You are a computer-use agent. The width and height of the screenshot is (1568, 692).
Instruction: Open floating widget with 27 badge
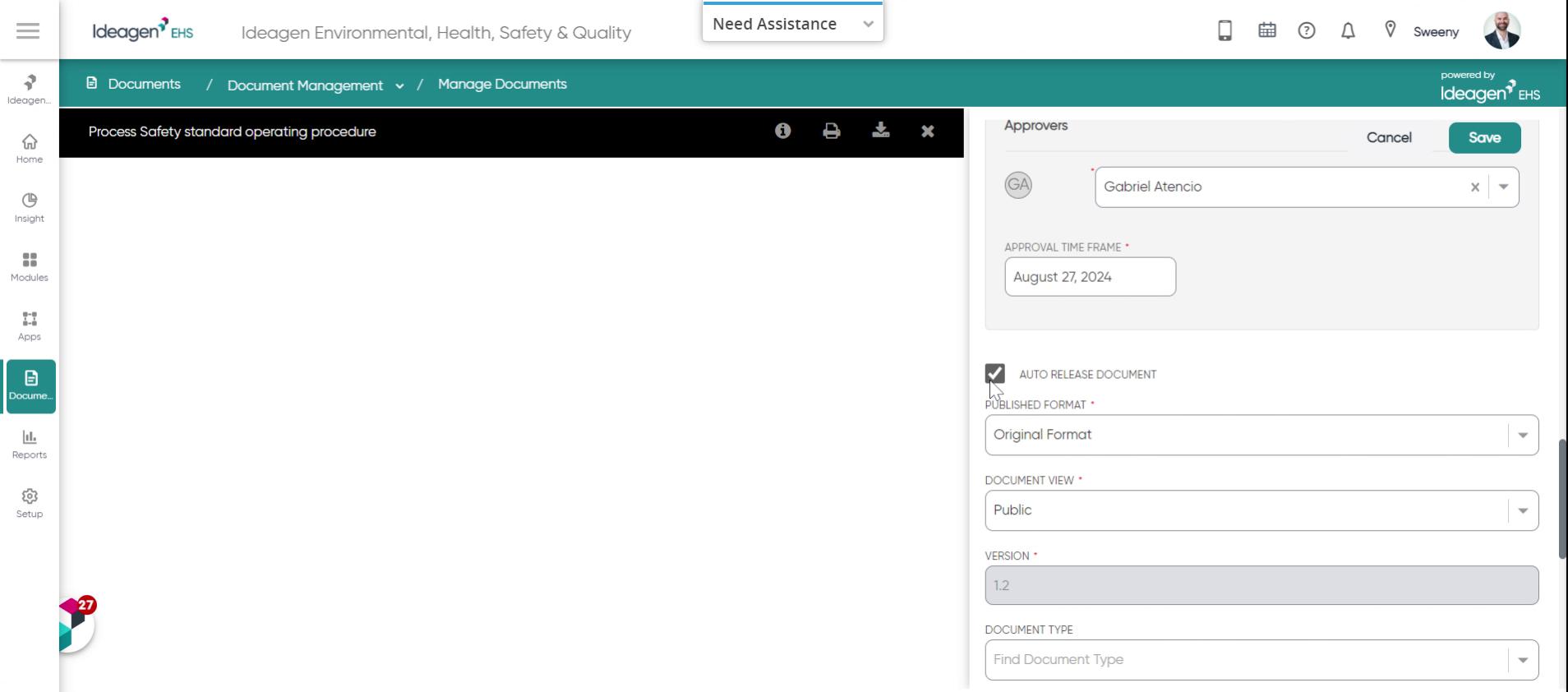[76, 625]
